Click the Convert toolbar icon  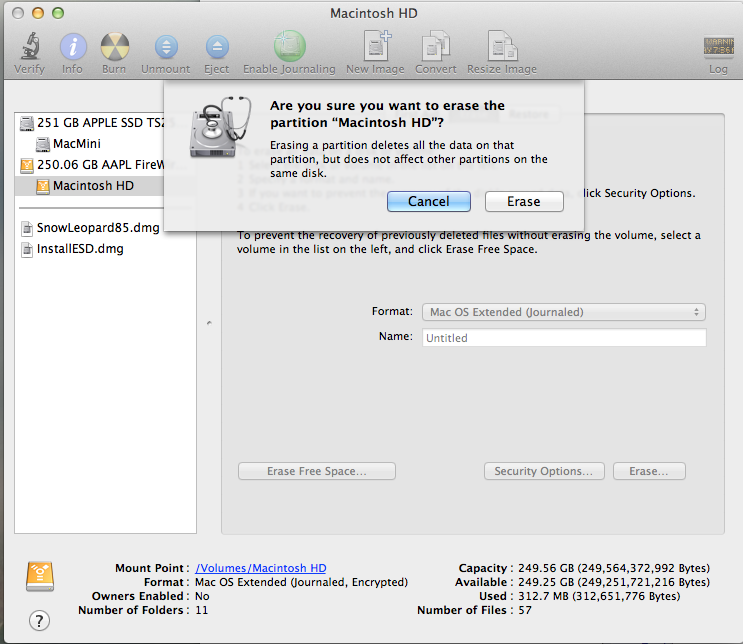pos(435,45)
